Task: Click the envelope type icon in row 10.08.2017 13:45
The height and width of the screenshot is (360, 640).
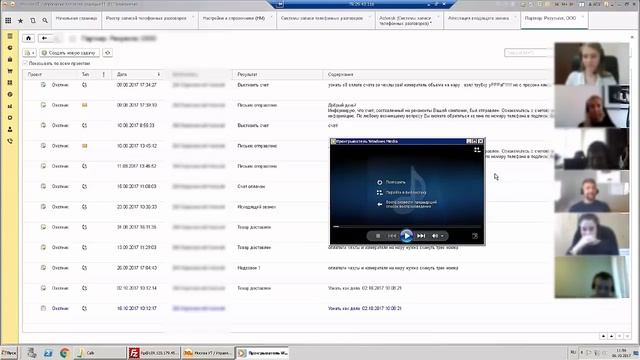Action: pyautogui.click(x=84, y=146)
